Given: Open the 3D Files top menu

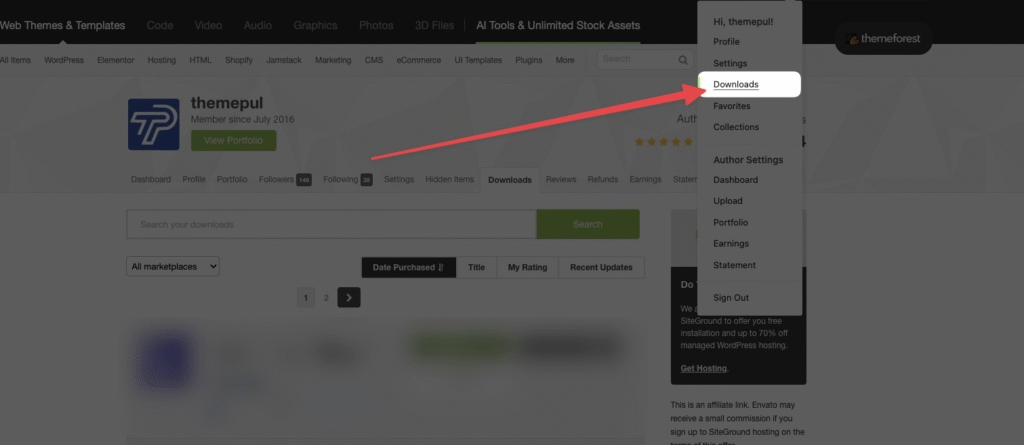Looking at the screenshot, I should coord(434,25).
